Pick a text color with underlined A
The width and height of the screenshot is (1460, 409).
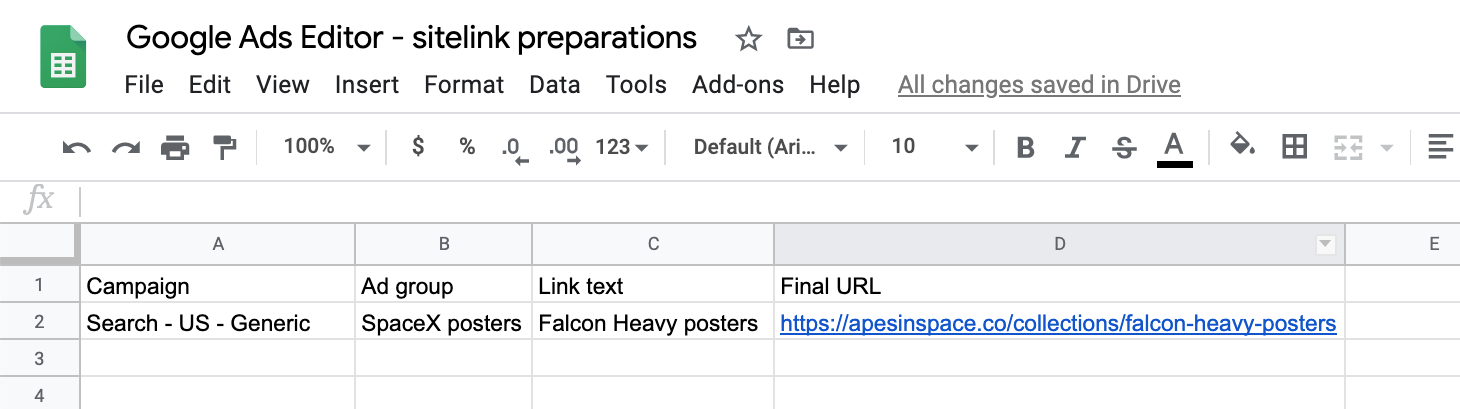1174,149
